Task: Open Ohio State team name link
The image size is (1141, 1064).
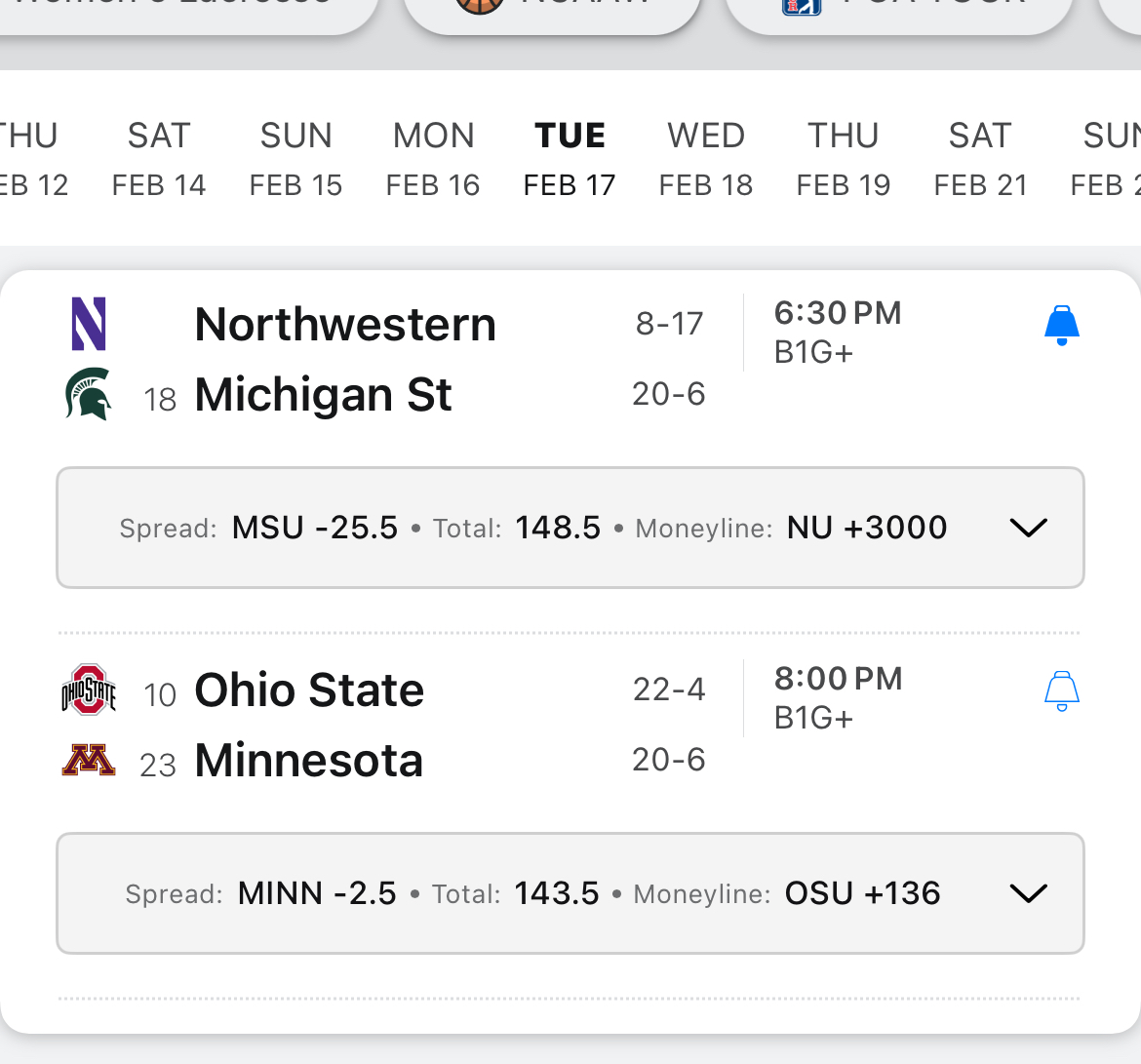Action: 309,690
